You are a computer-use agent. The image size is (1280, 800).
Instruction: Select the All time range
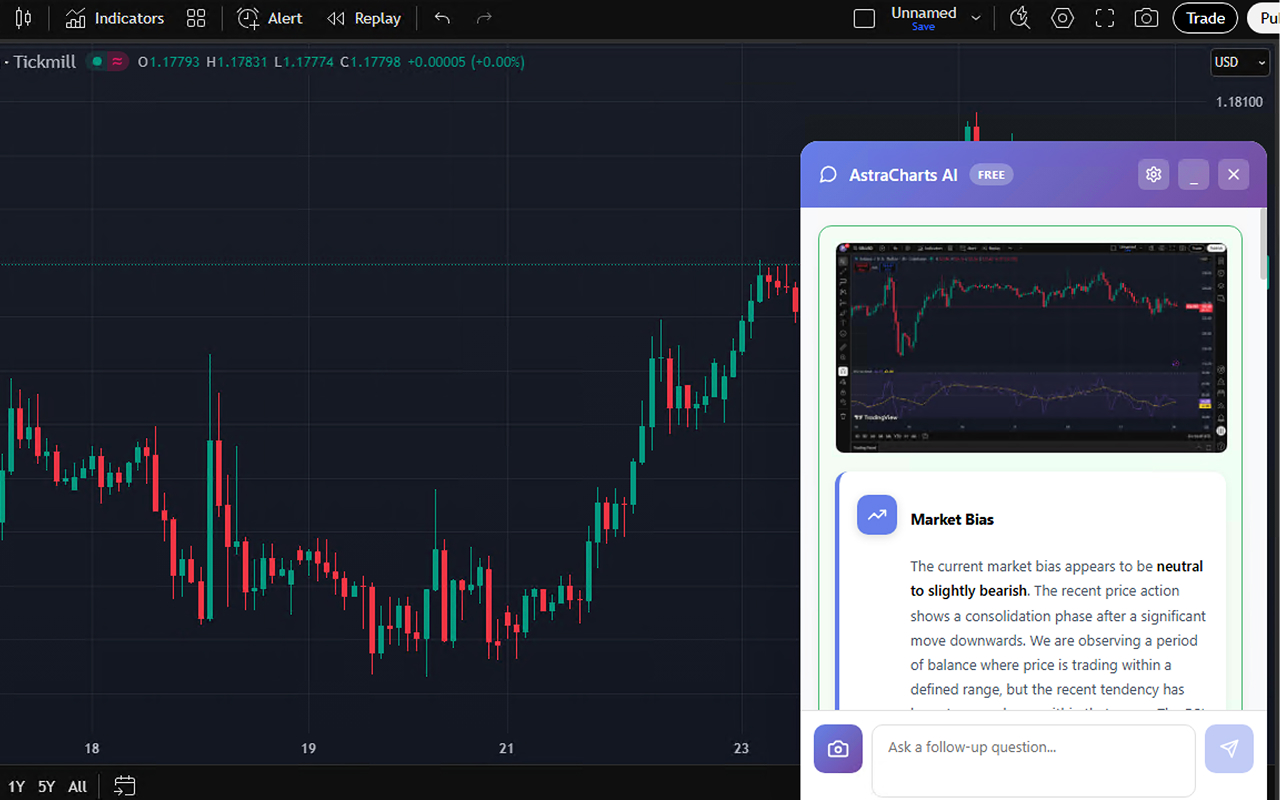click(x=78, y=787)
